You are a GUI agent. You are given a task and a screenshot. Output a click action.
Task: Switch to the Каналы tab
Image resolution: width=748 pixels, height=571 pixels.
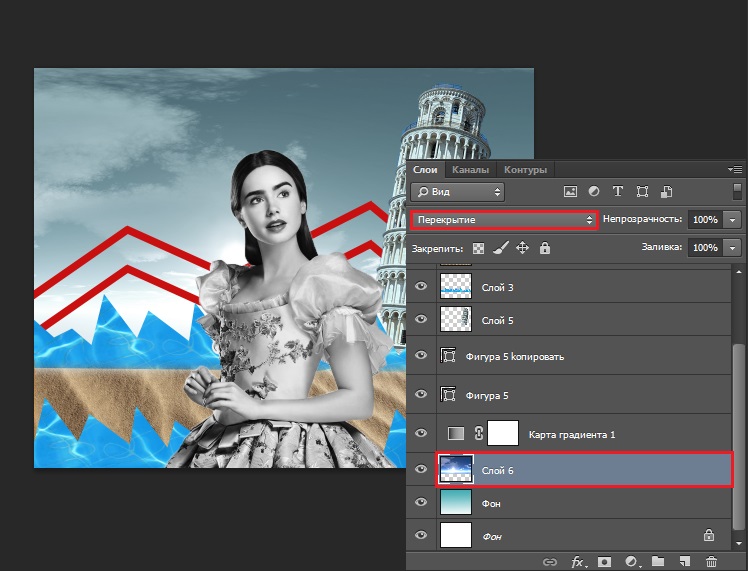coord(468,170)
